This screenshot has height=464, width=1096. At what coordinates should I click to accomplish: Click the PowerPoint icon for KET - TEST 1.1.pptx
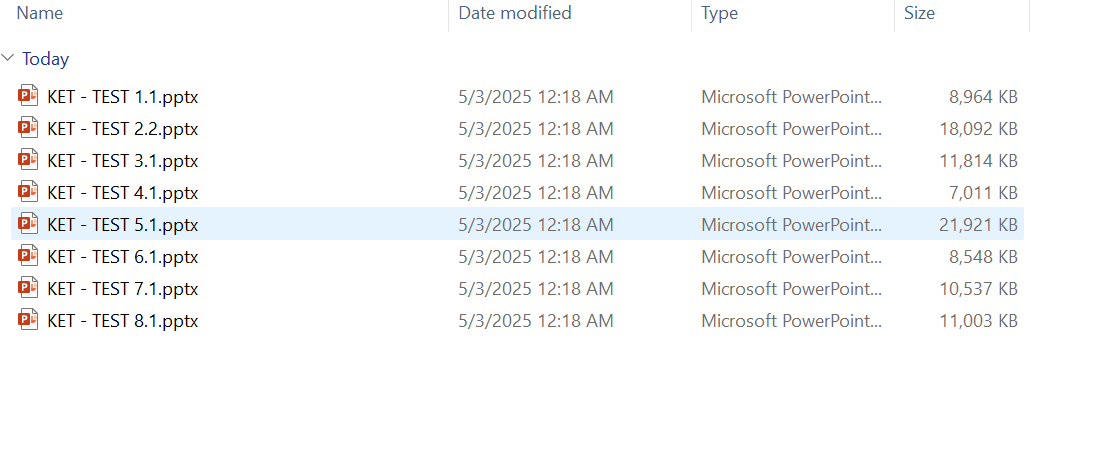point(27,97)
